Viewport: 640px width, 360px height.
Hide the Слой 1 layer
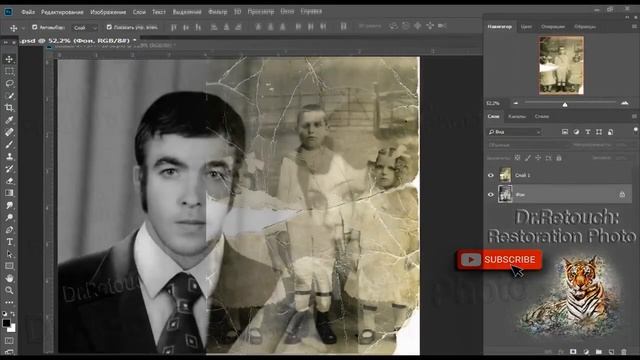click(491, 175)
